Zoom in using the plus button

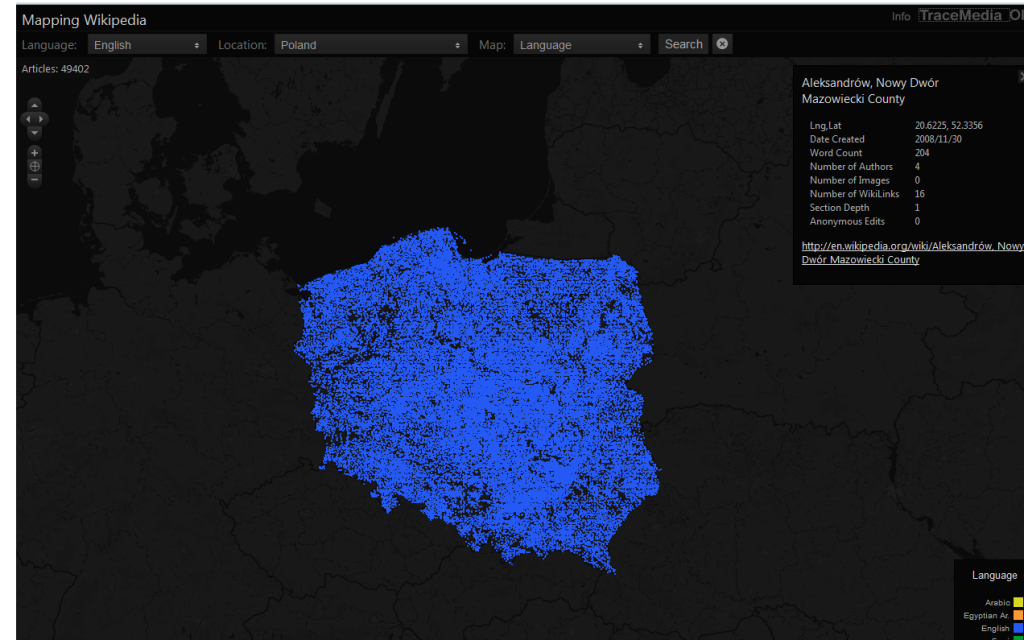[35, 153]
